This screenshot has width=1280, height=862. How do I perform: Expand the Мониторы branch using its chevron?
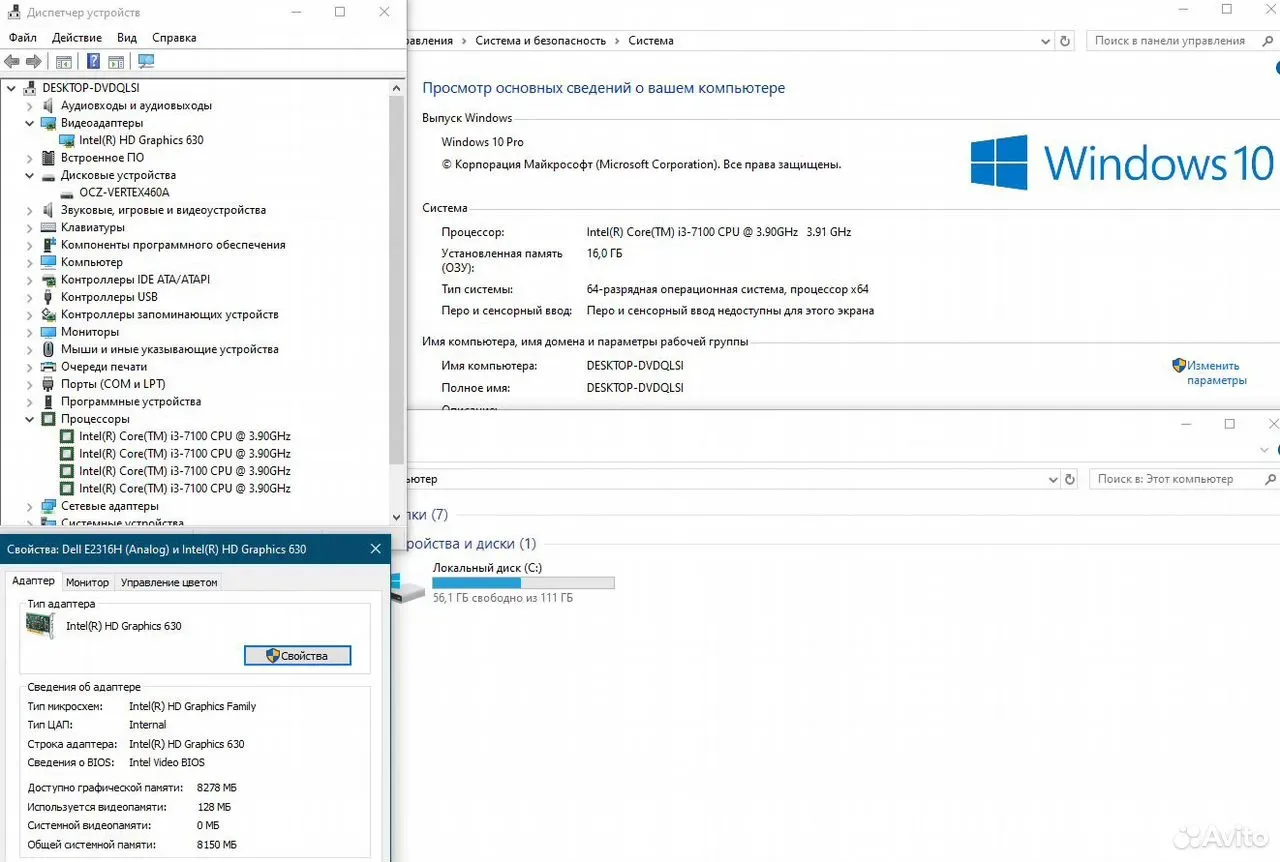point(29,332)
